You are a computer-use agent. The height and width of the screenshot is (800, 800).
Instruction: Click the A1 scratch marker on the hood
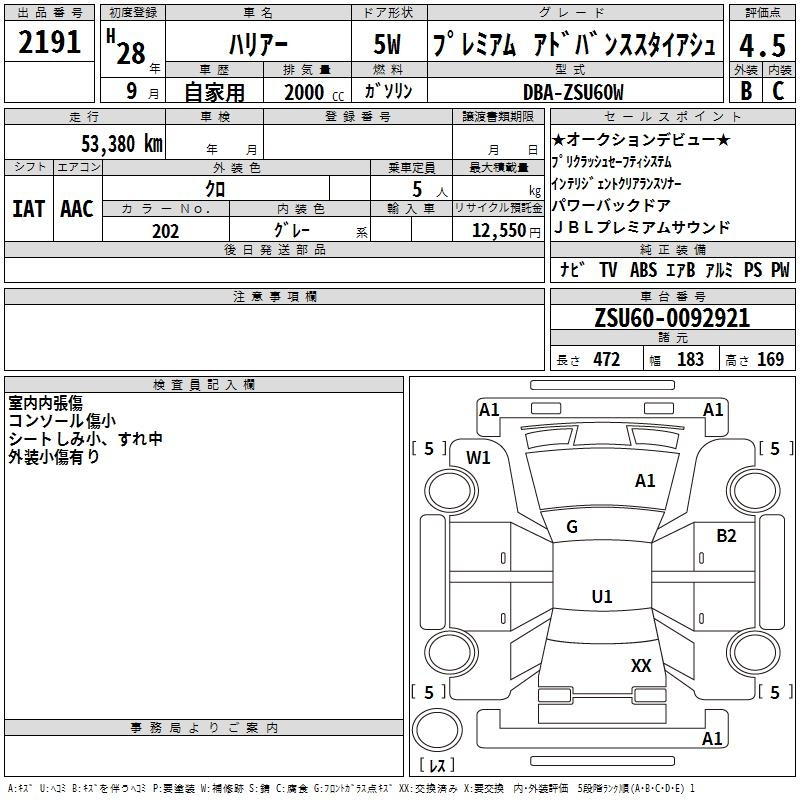(645, 481)
